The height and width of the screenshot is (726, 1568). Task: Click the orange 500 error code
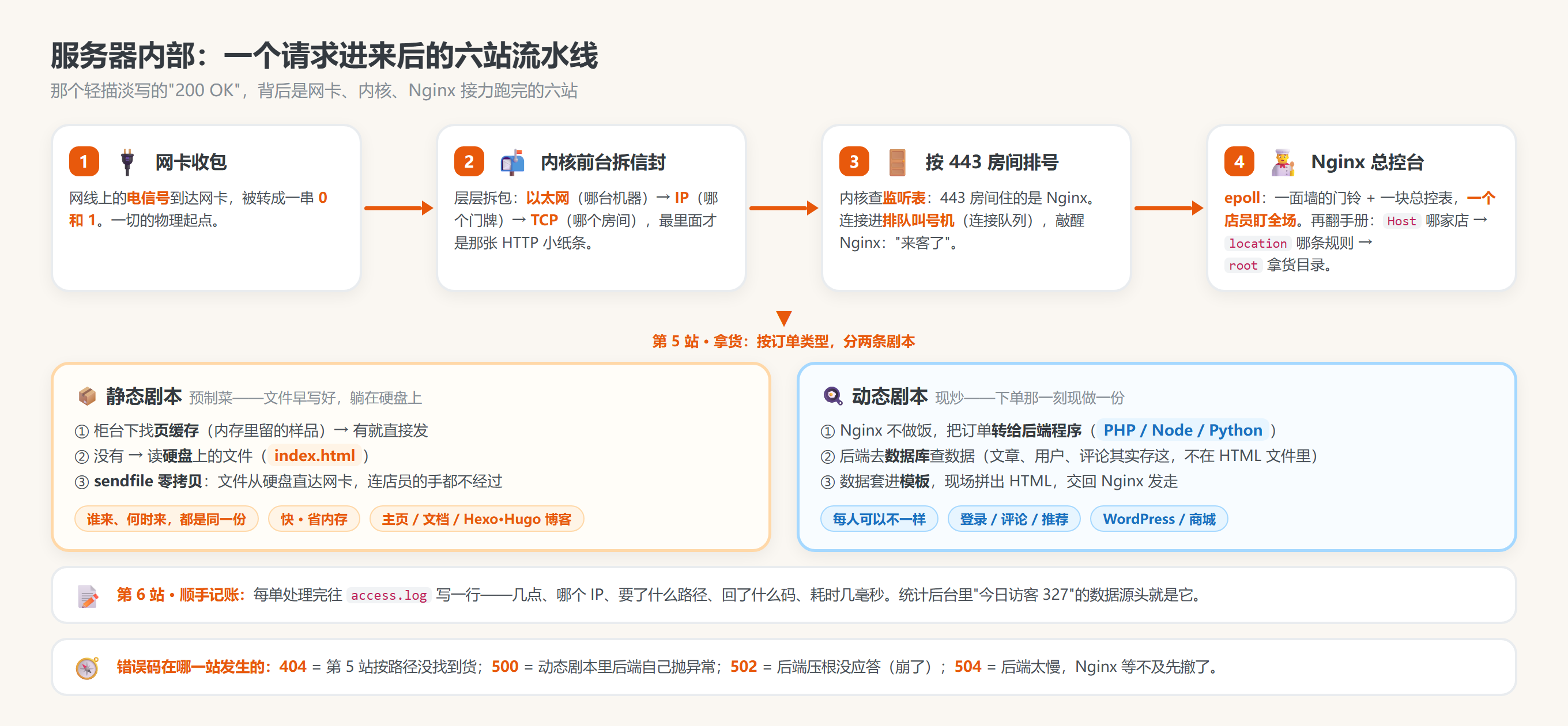[504, 667]
